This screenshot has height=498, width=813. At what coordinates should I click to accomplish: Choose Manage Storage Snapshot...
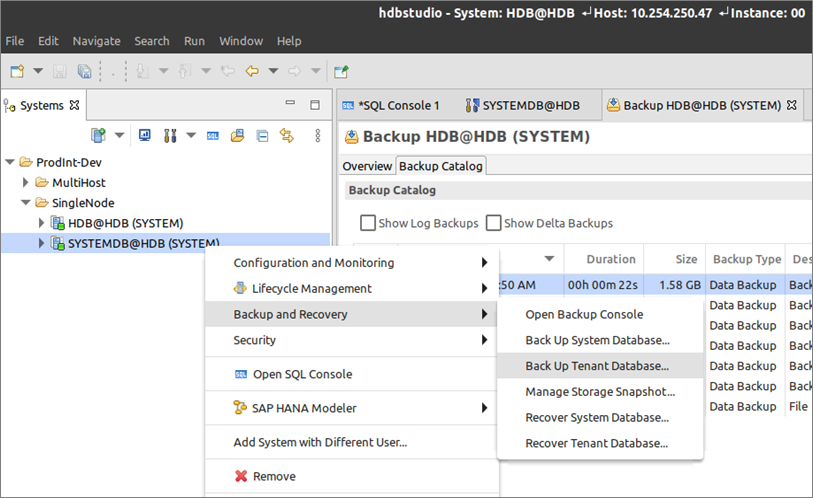600,392
